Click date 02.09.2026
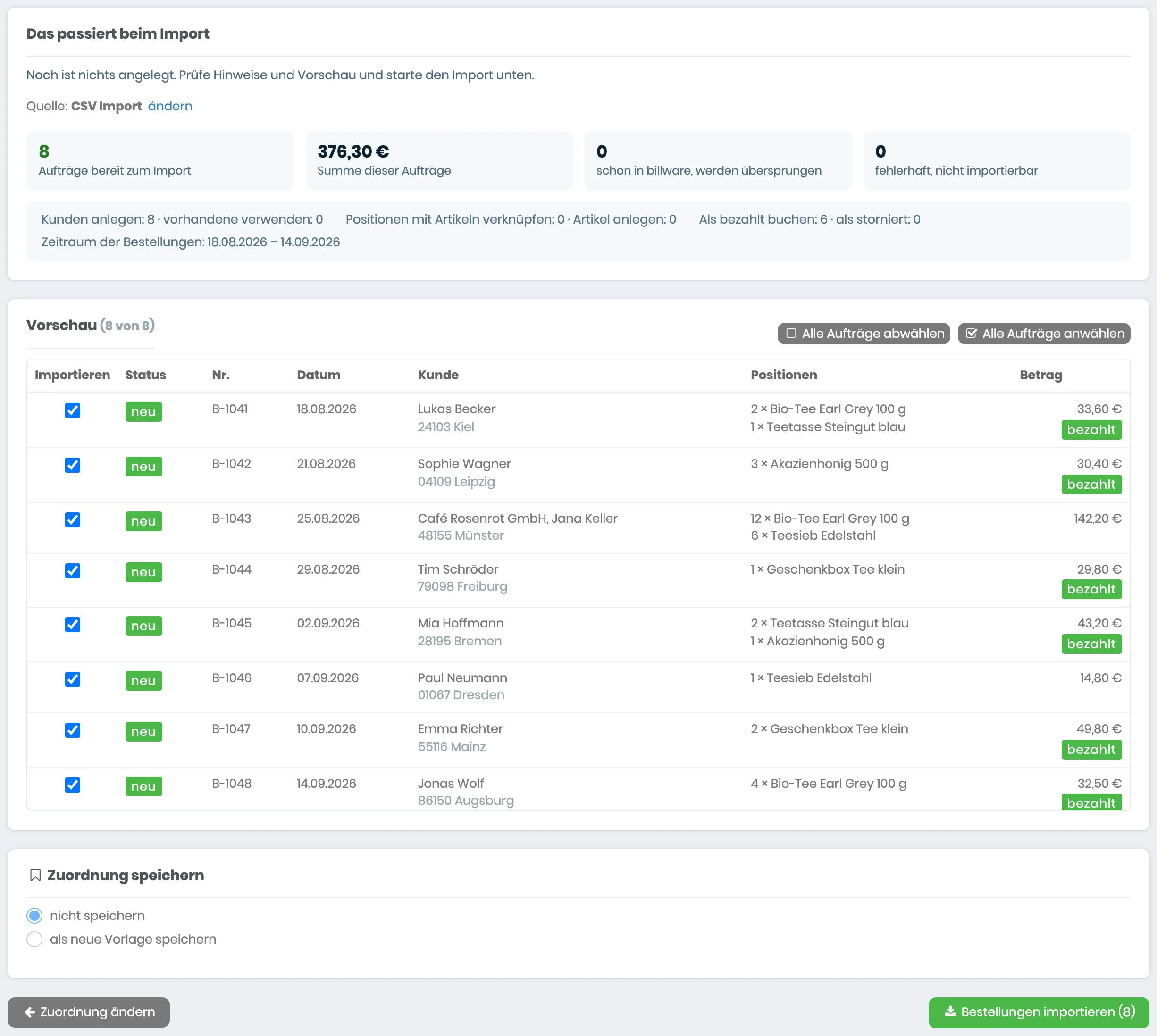Viewport: 1157px width, 1036px height. click(328, 623)
